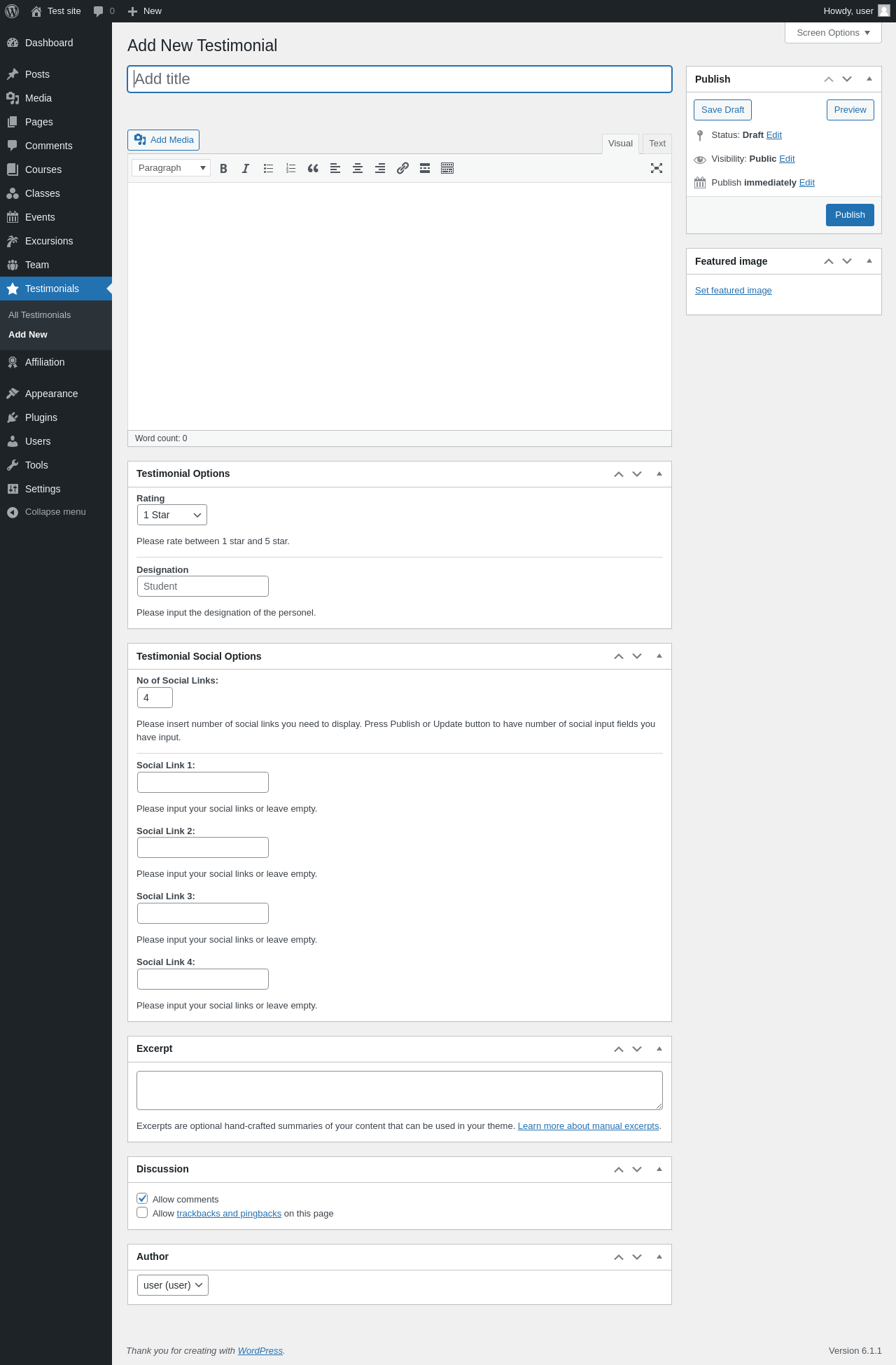
Task: Insert blockquote using the quote icon
Action: coord(313,168)
